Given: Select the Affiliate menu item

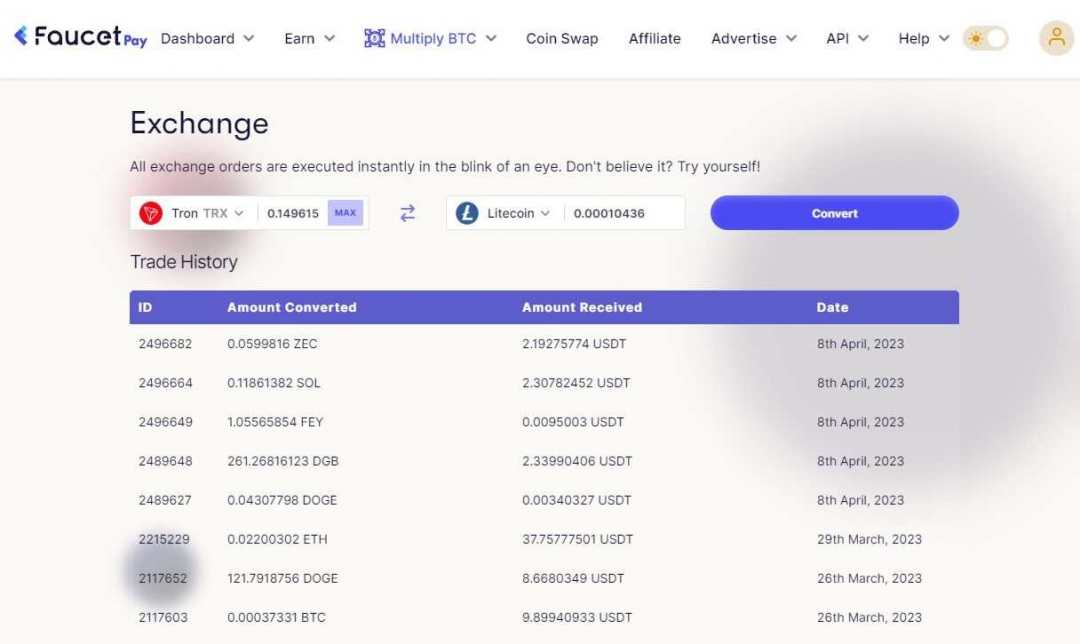Looking at the screenshot, I should click(655, 38).
